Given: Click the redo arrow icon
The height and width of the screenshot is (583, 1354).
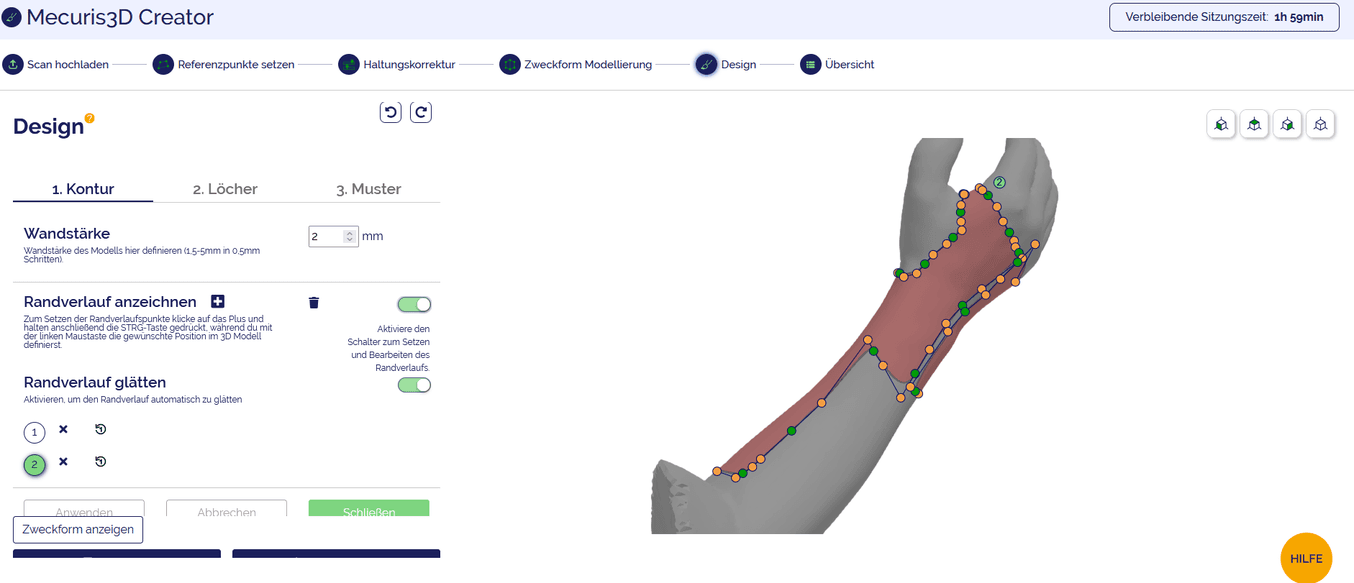Looking at the screenshot, I should pyautogui.click(x=421, y=112).
